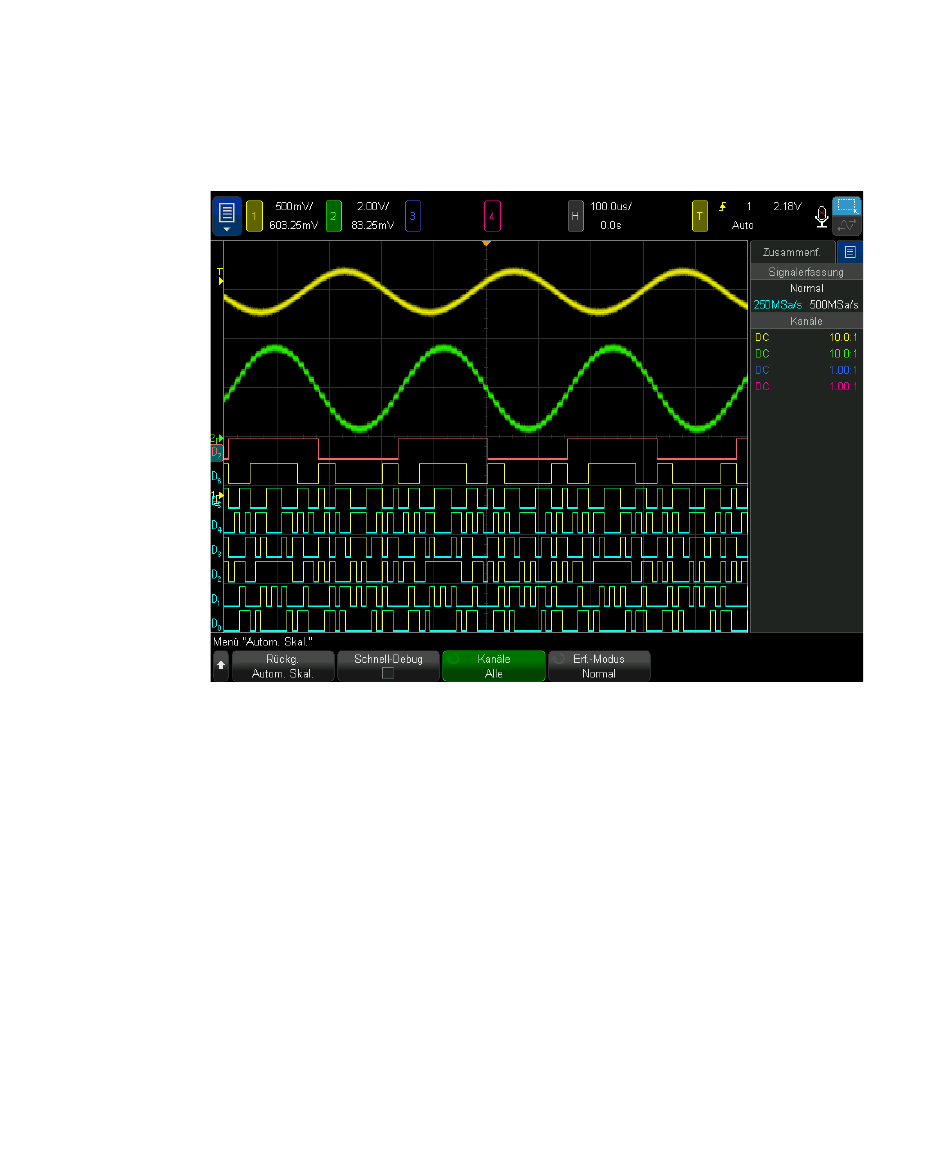Viewport: 950px width, 1165px height.
Task: Expand the dropdown arrow under main menu icon
Action: tap(226, 229)
